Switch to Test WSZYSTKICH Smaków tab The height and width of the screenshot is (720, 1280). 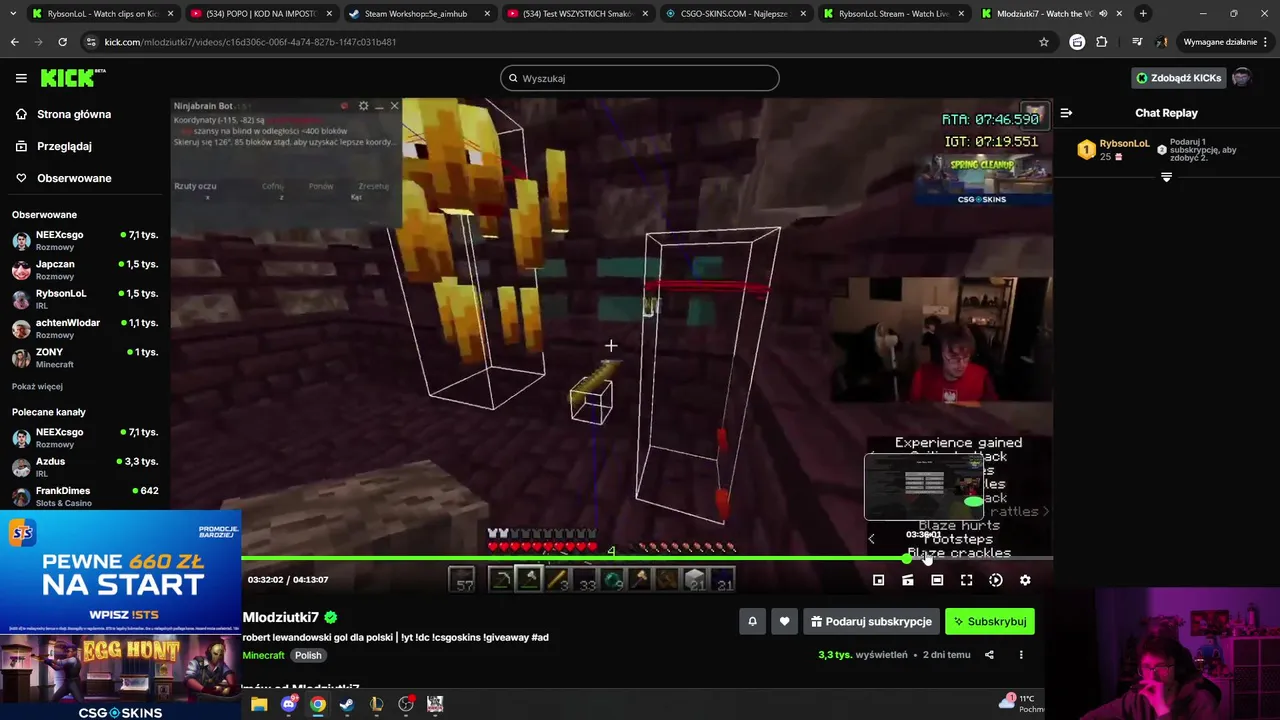point(576,14)
